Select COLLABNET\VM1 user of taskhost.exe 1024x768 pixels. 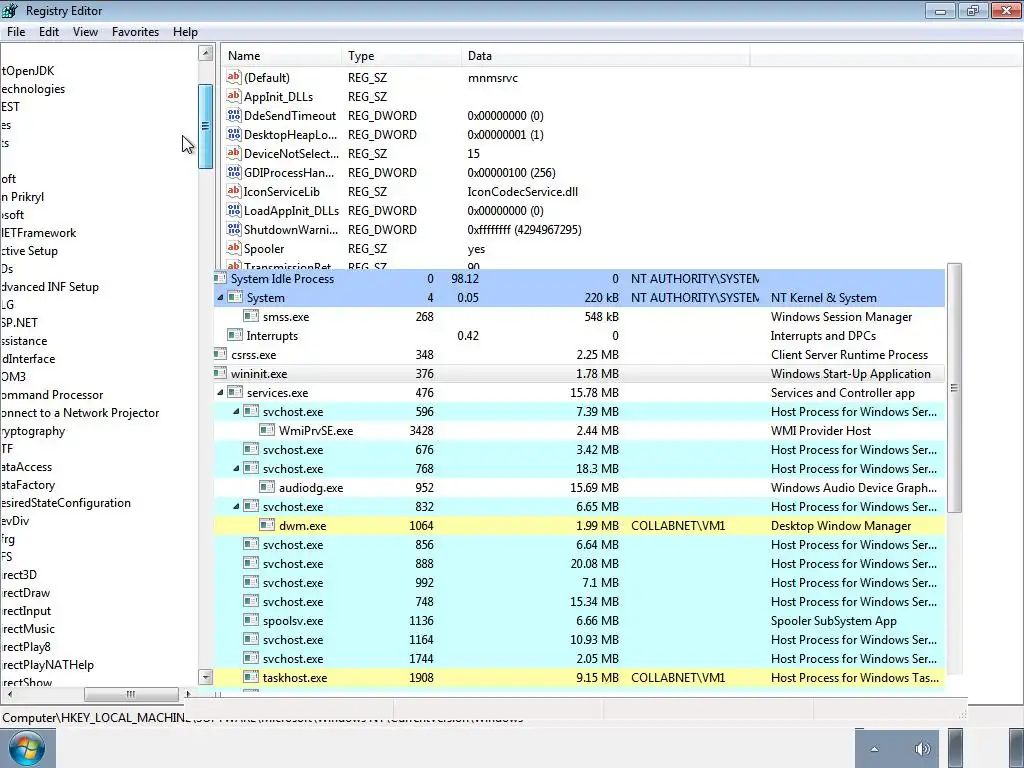pos(678,677)
